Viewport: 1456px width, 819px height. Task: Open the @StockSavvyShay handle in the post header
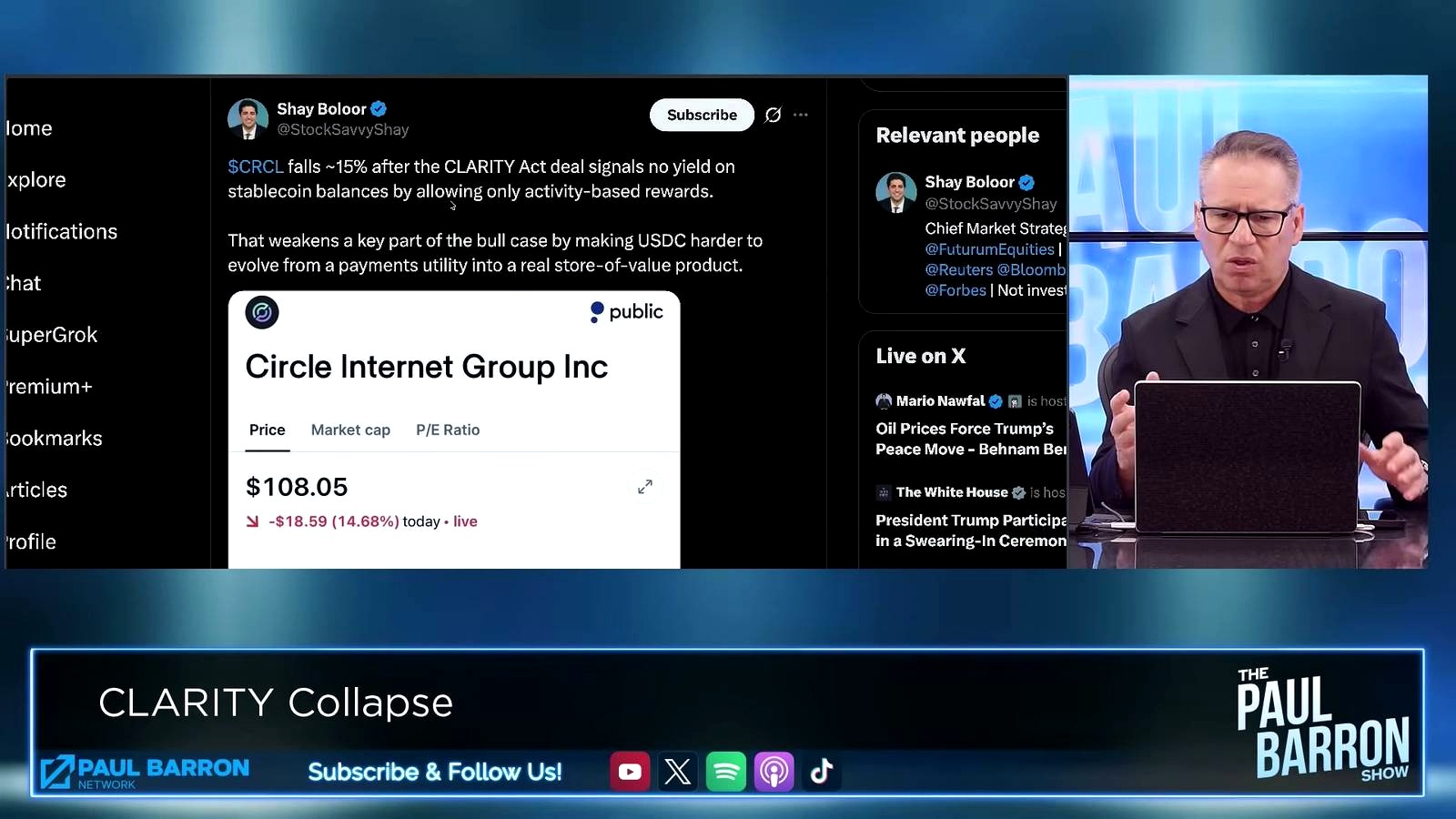point(343,129)
